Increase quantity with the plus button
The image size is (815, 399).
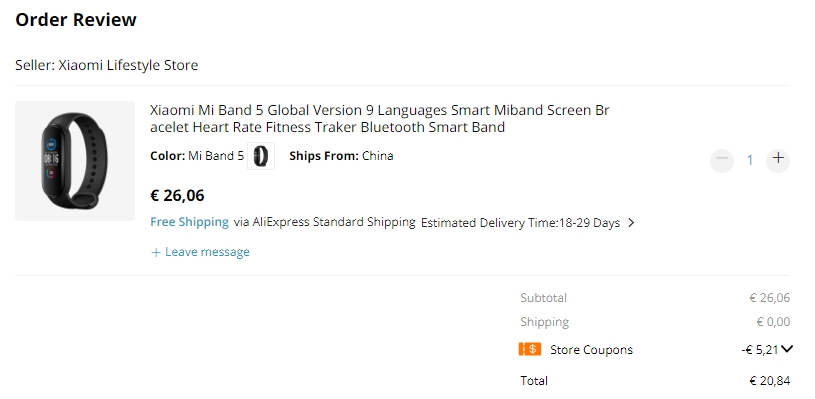point(778,160)
